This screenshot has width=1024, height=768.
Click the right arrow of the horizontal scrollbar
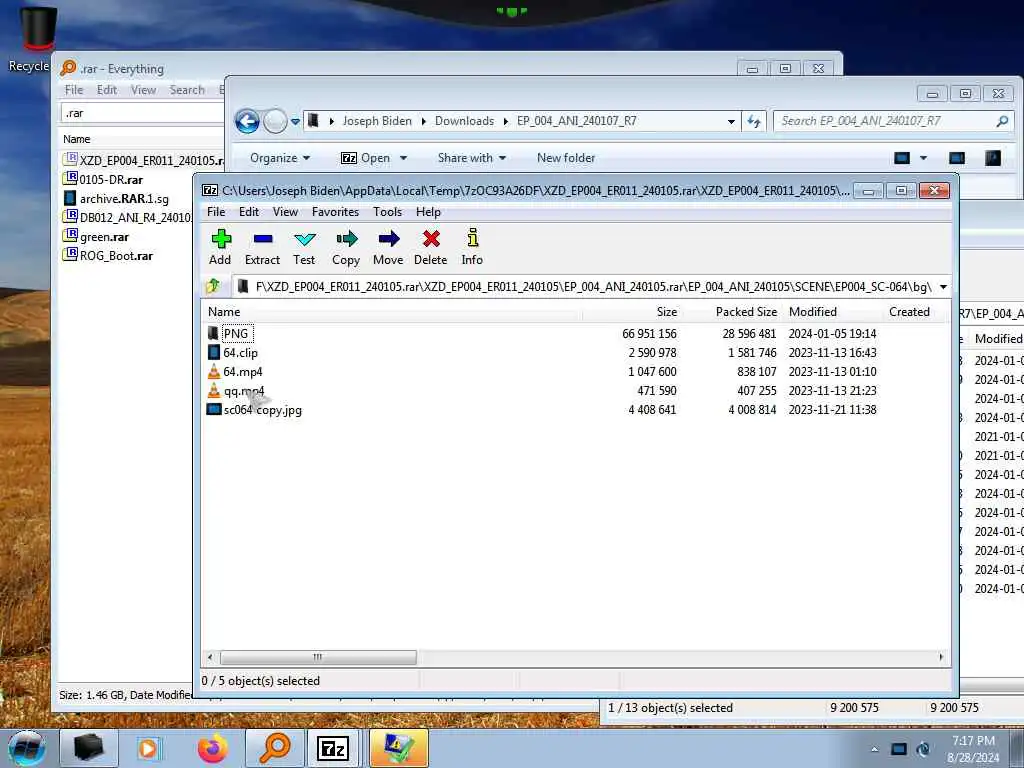coord(941,657)
